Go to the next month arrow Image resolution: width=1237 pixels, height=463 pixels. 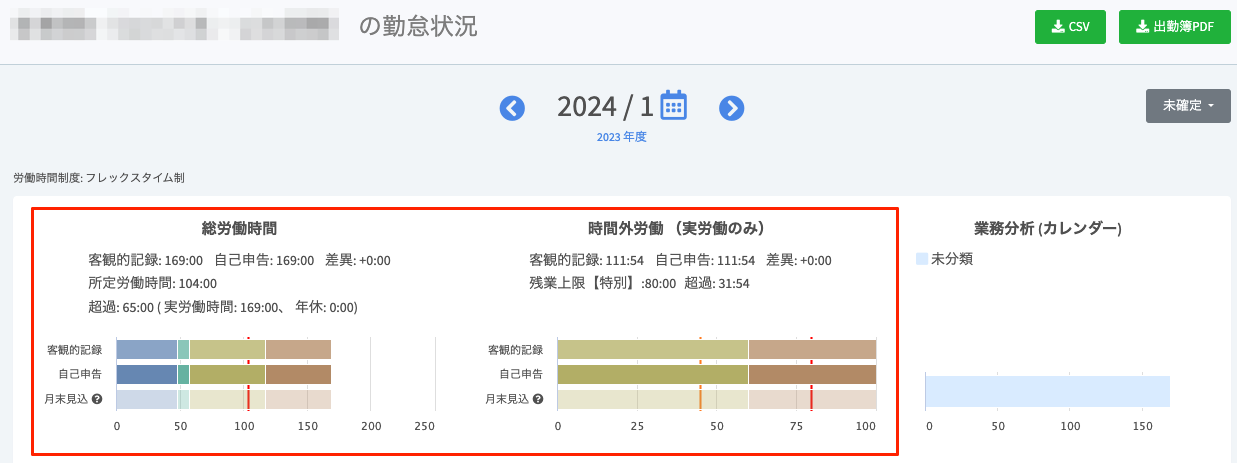[732, 108]
